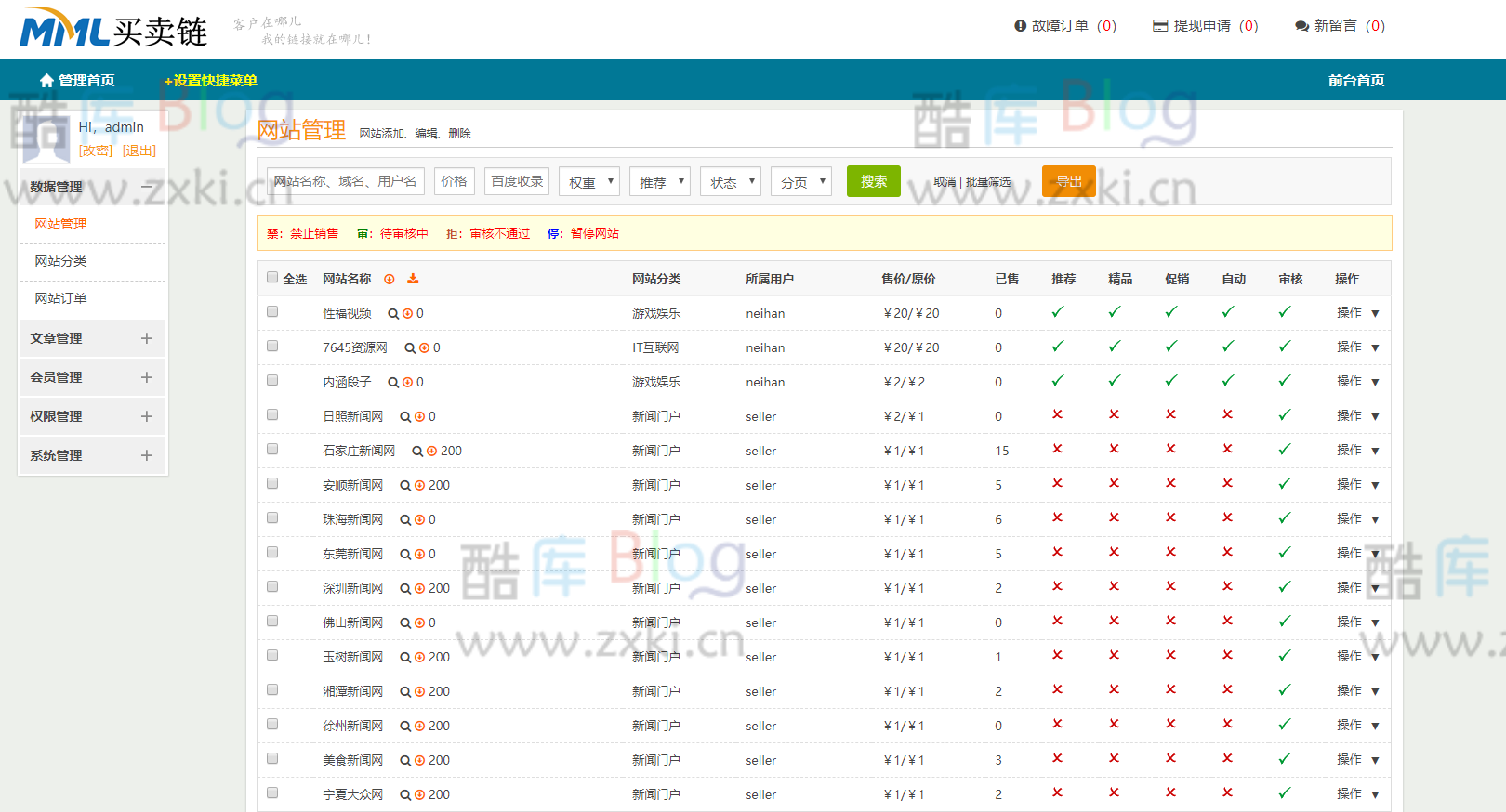The width and height of the screenshot is (1506, 812).
Task: Click the orange circle icon for 日照新闻网
Action: coord(419,417)
